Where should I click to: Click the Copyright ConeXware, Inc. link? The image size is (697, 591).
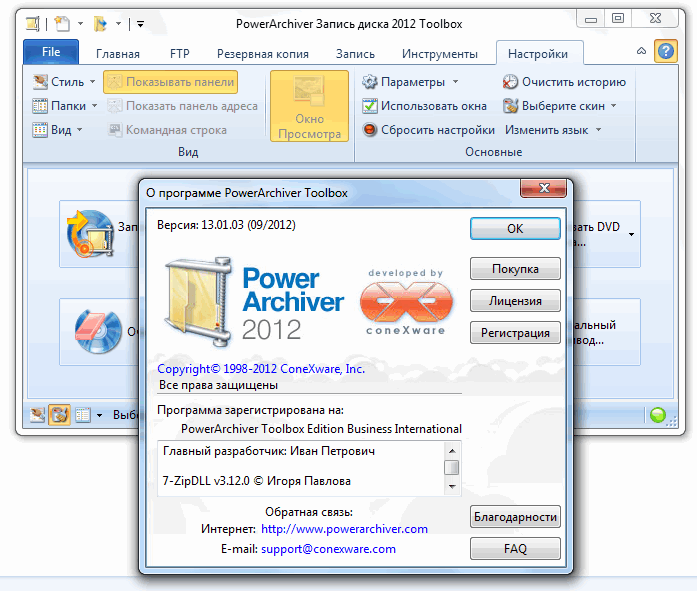click(261, 369)
